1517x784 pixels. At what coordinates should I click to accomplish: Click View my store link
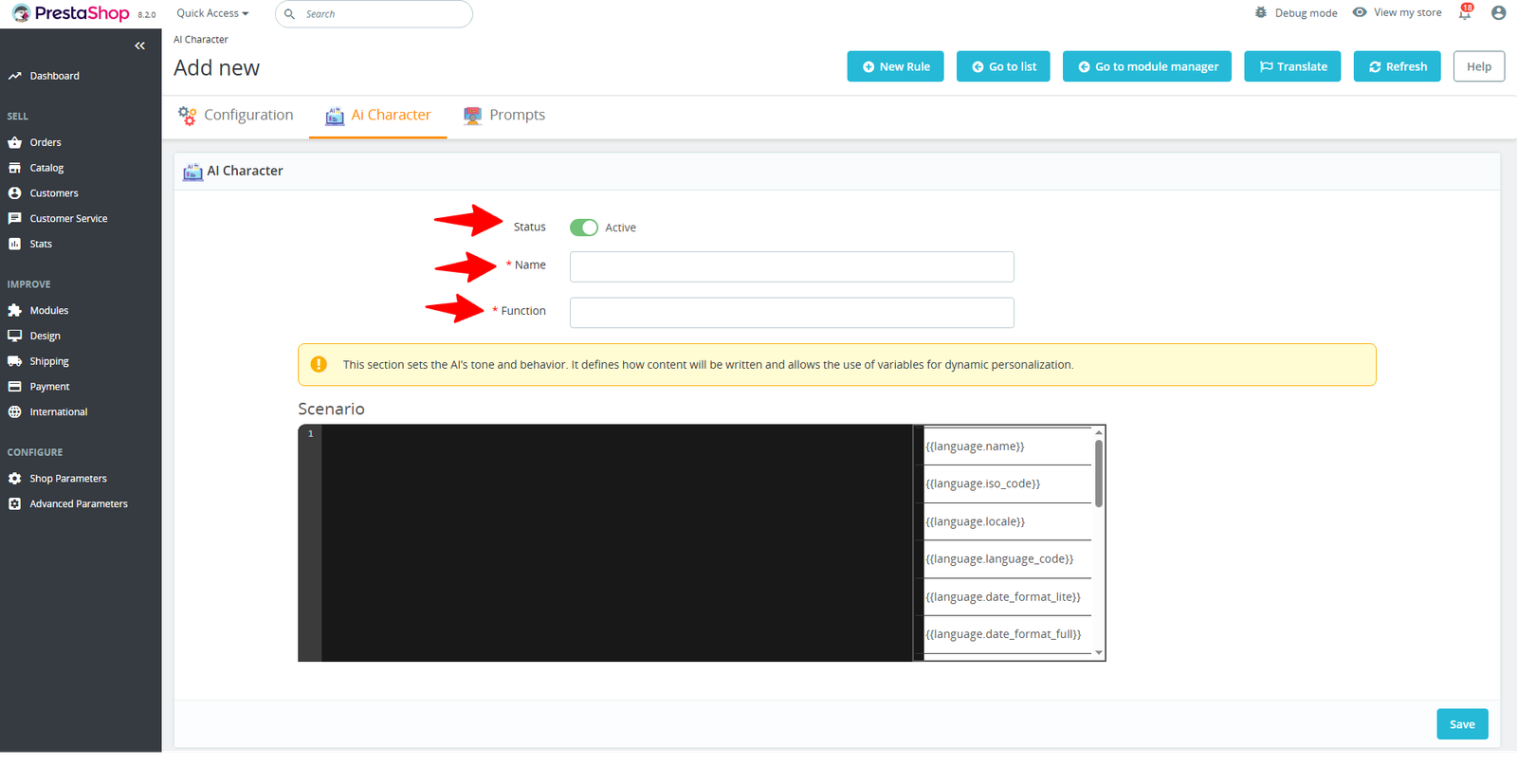[1407, 12]
